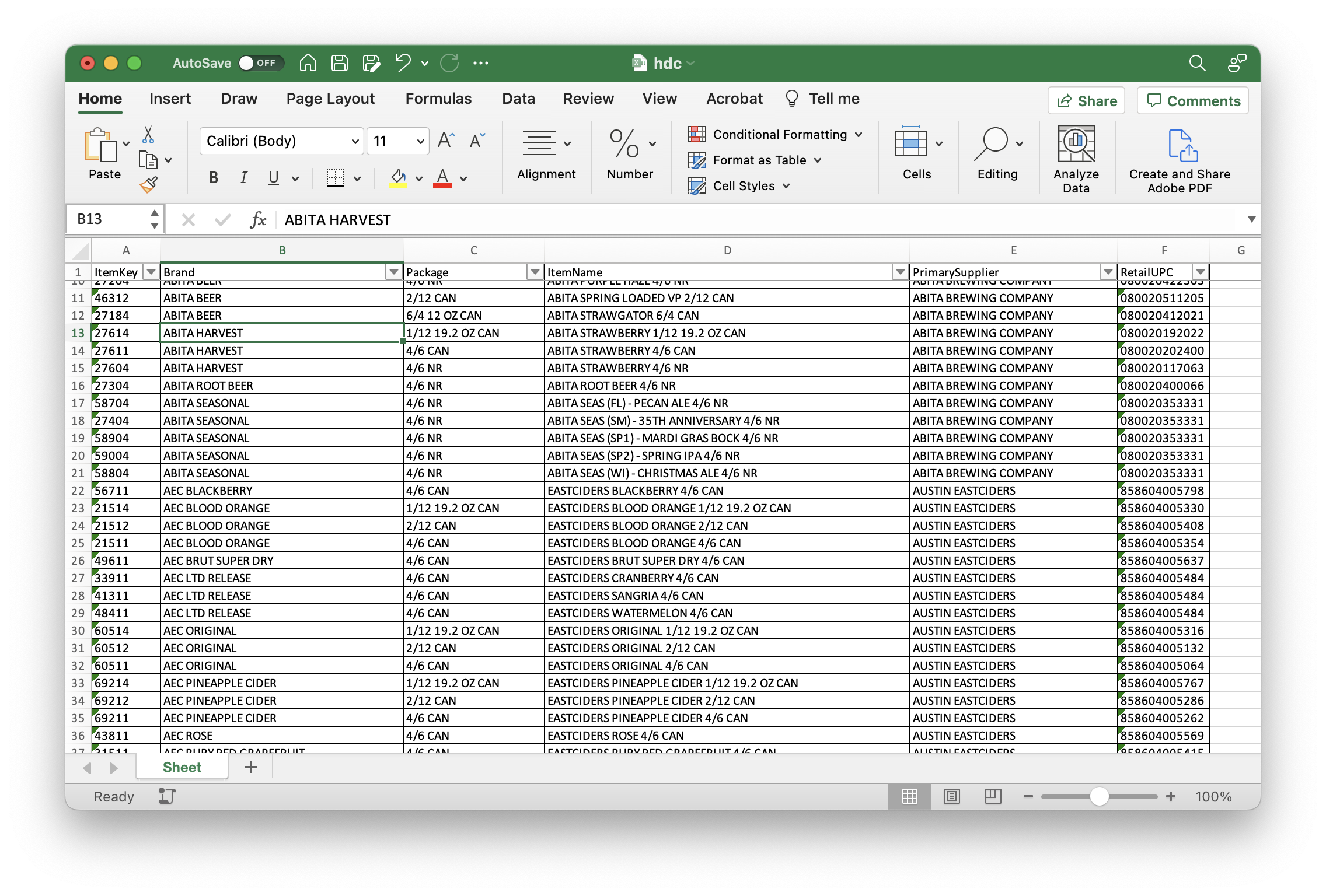Increase font size
The image size is (1326, 896).
pyautogui.click(x=446, y=141)
